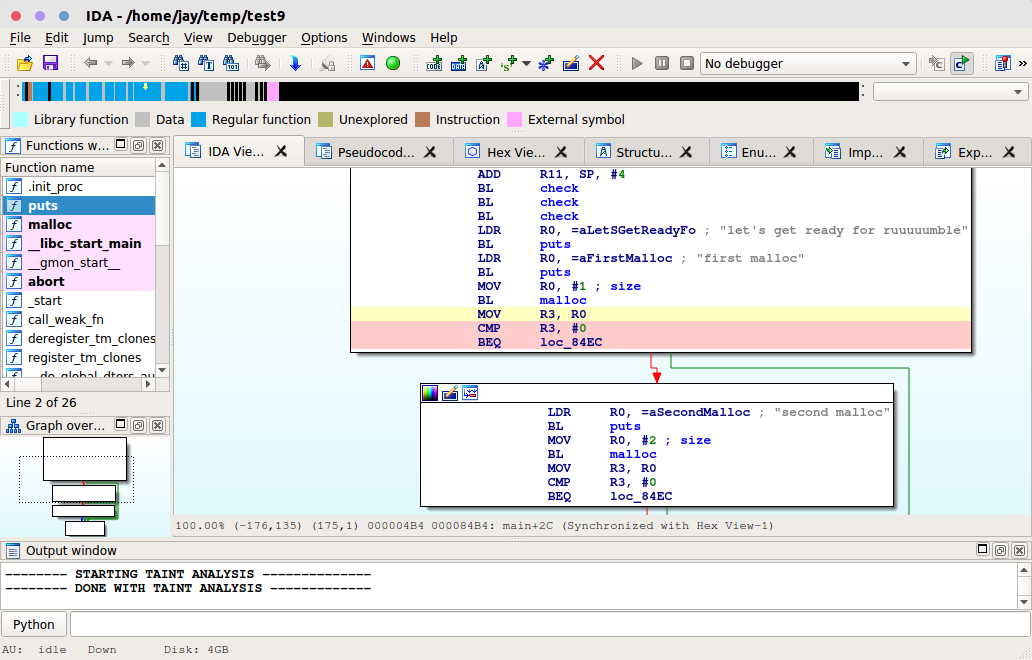Click the binoculars search-binary icon labeled 101
Viewport: 1032px width, 660px height.
click(x=231, y=63)
